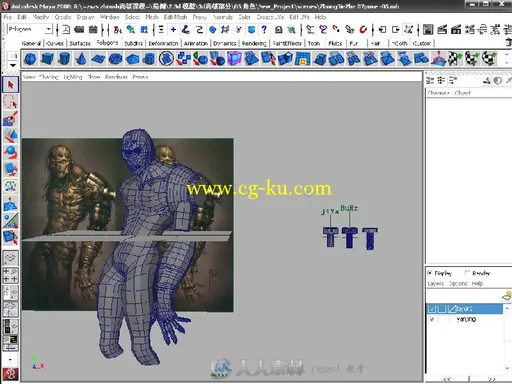Click the Save Scene icon
This screenshot has width=512, height=384.
pos(93,30)
